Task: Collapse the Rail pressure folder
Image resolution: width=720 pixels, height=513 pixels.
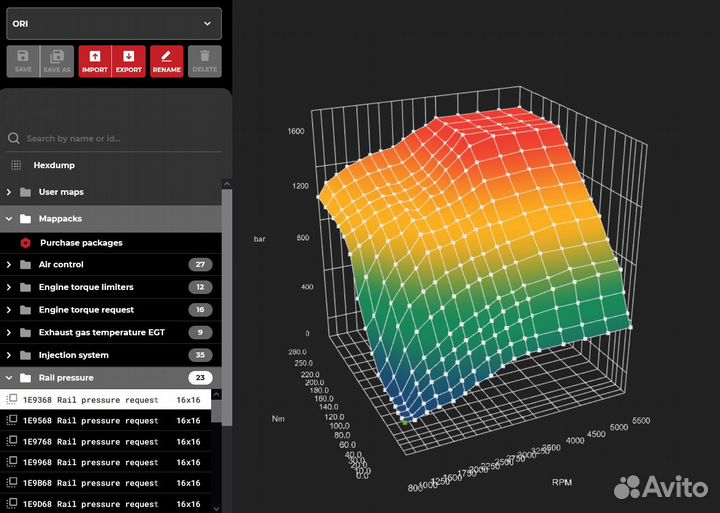Action: (9, 378)
